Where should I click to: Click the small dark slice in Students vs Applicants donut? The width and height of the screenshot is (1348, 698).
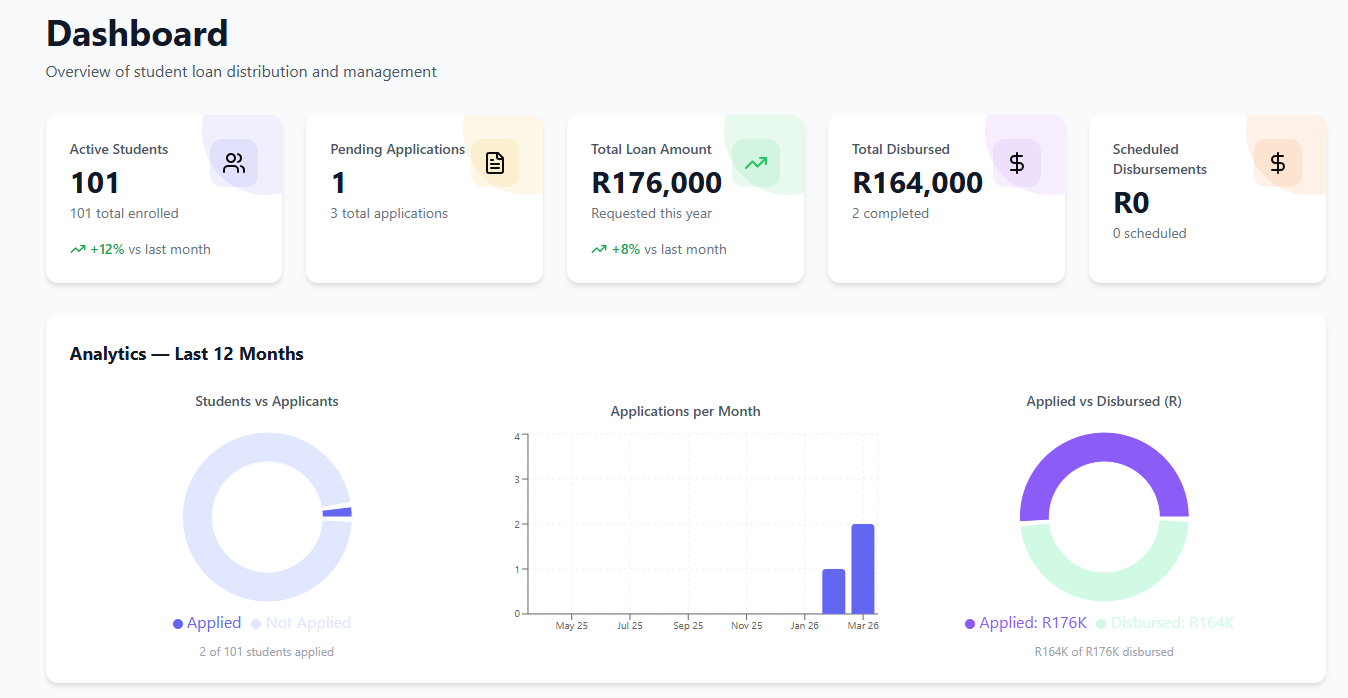(x=337, y=513)
